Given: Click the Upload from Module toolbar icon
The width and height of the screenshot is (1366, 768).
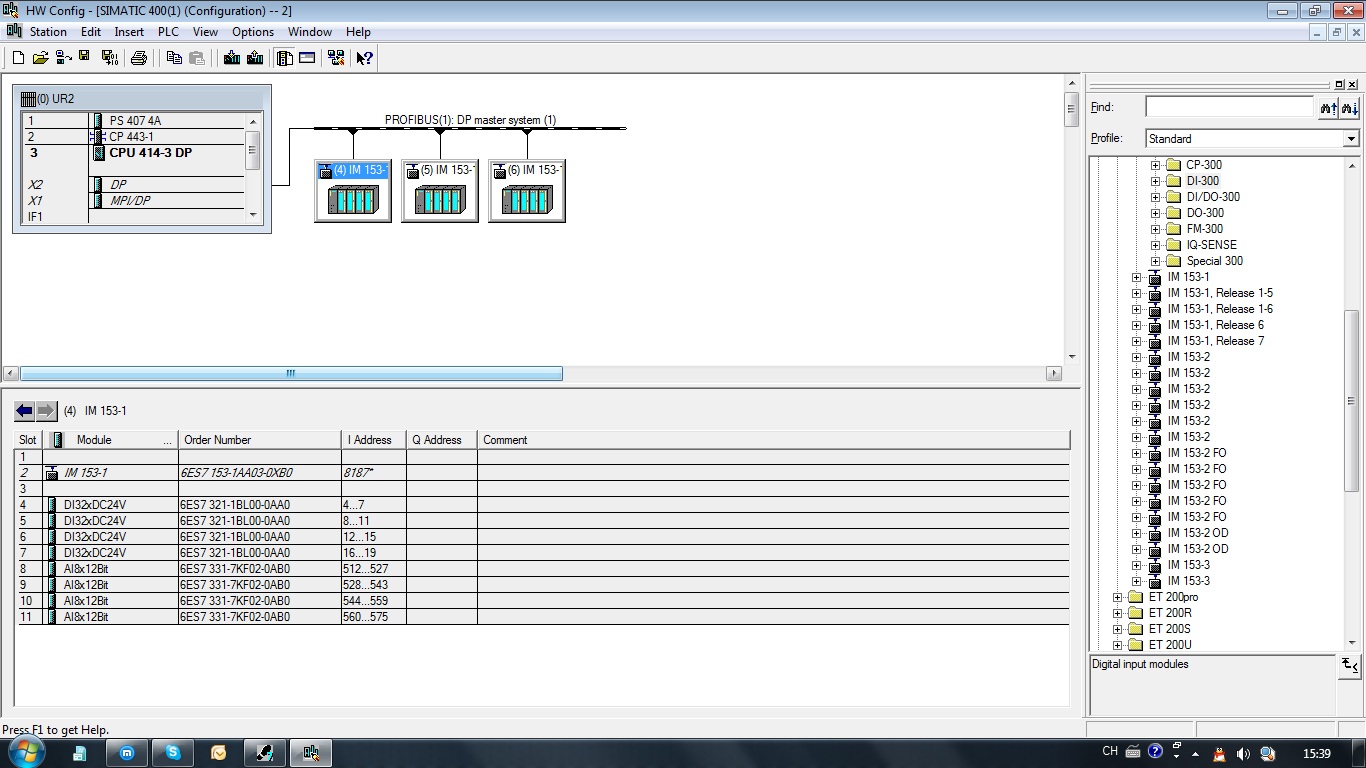Looking at the screenshot, I should point(255,58).
